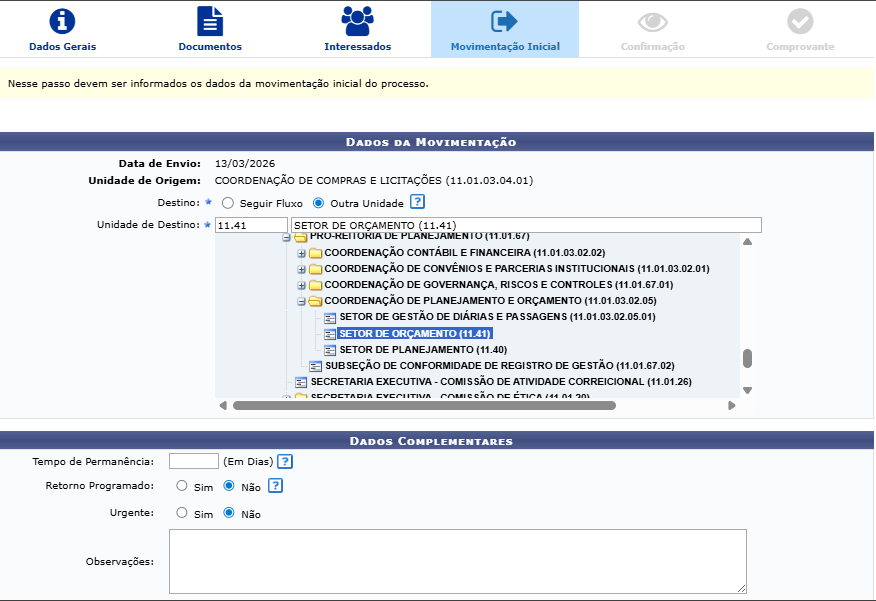Click the Observações text area
The width and height of the screenshot is (876, 601).
point(457,561)
